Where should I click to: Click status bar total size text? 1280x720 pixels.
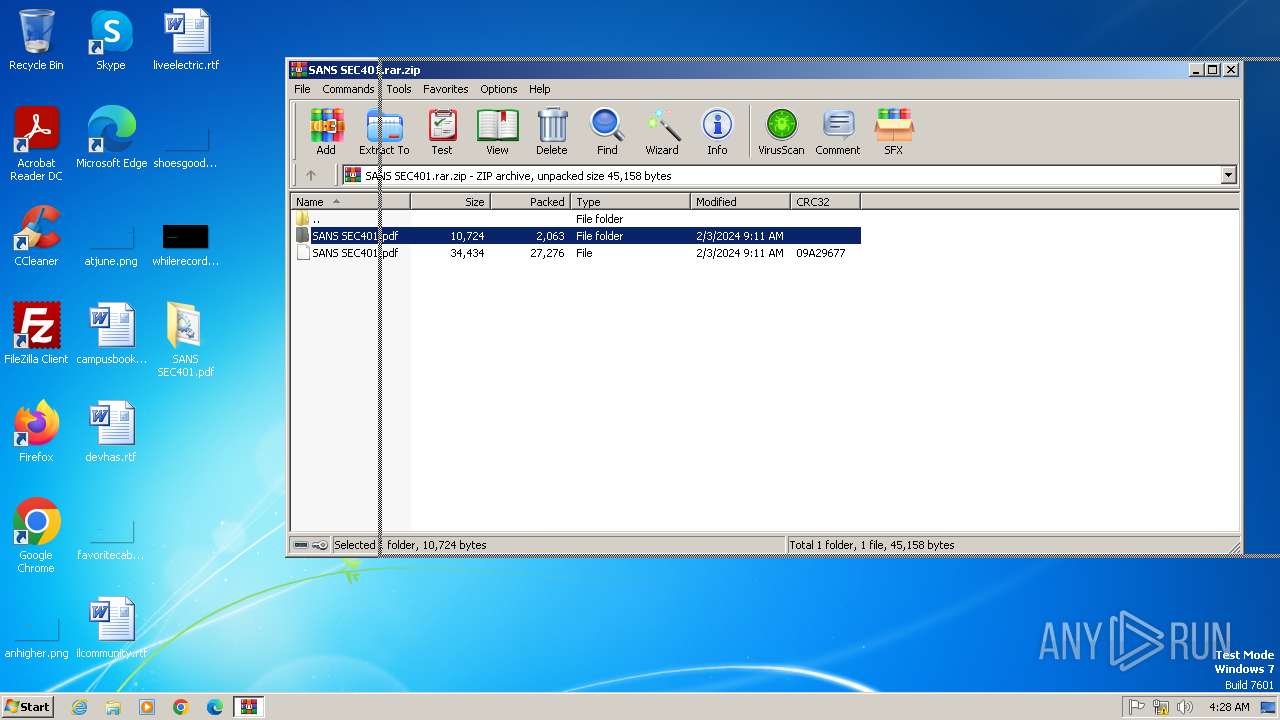point(871,545)
